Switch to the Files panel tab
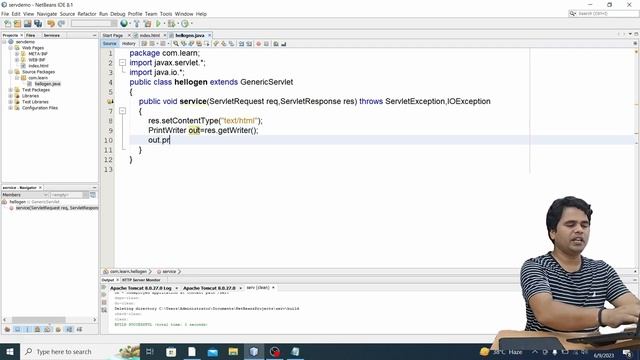Viewport: 640px width, 360px height. (31, 36)
